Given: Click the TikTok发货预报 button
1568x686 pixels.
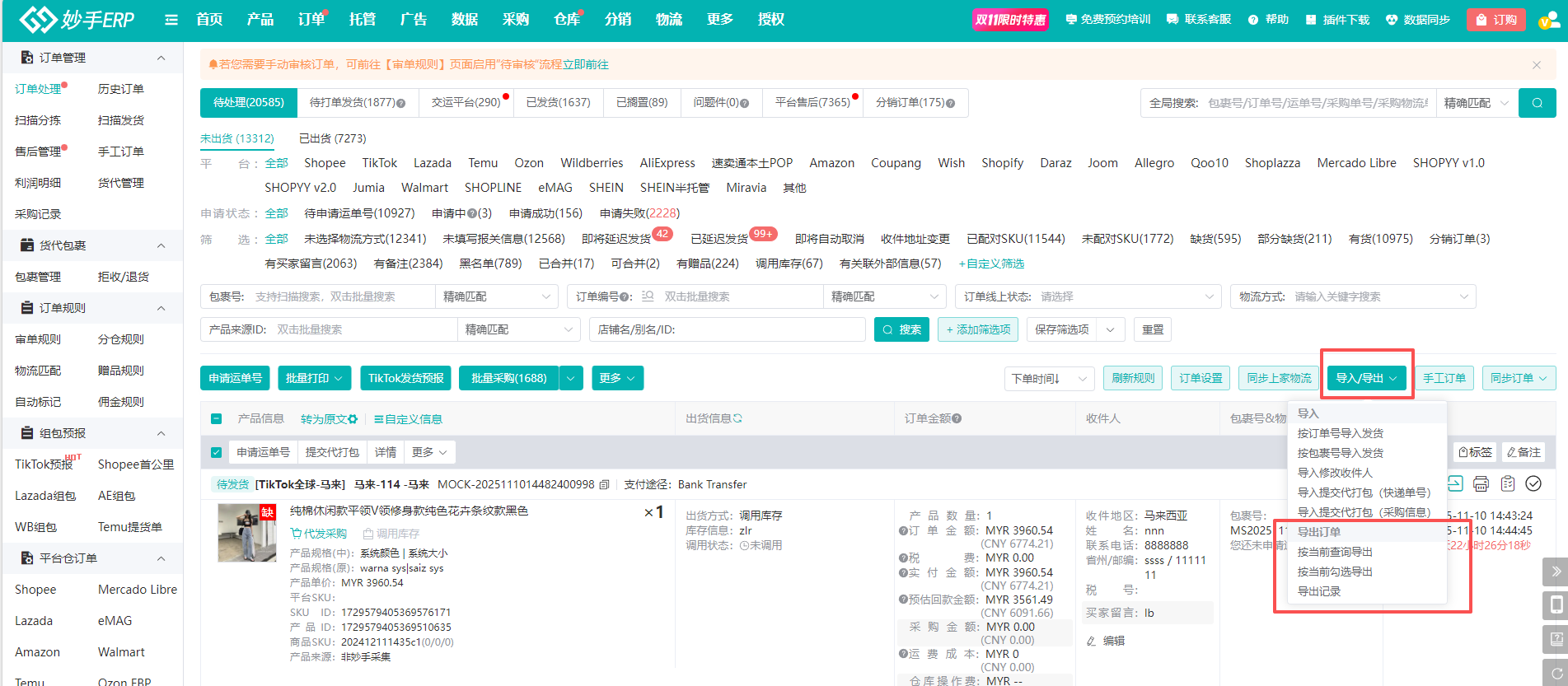Looking at the screenshot, I should (x=405, y=378).
